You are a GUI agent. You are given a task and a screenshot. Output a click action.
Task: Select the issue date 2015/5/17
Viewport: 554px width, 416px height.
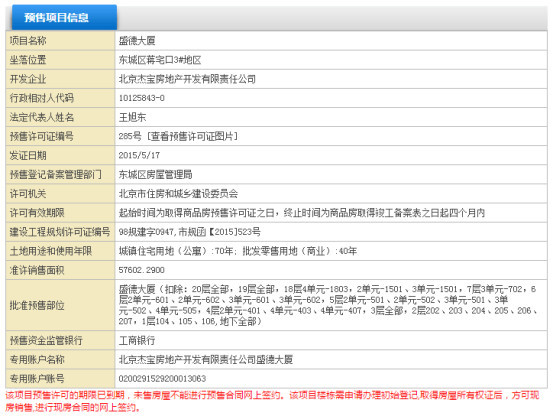tap(139, 155)
